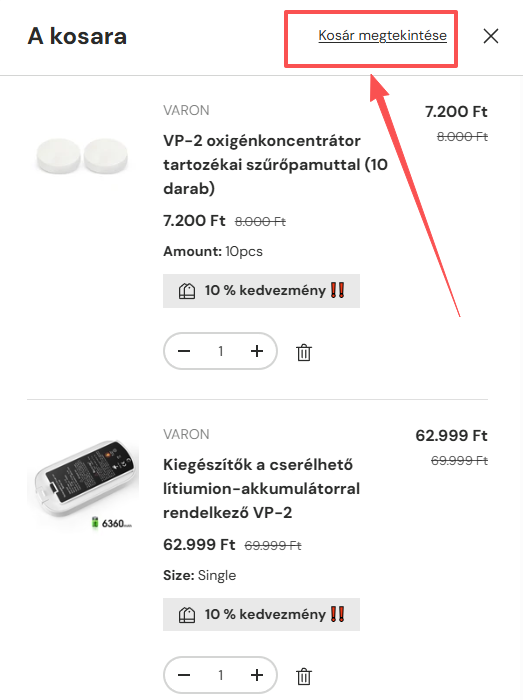Click the red exclamation marks in second badge

point(338,614)
